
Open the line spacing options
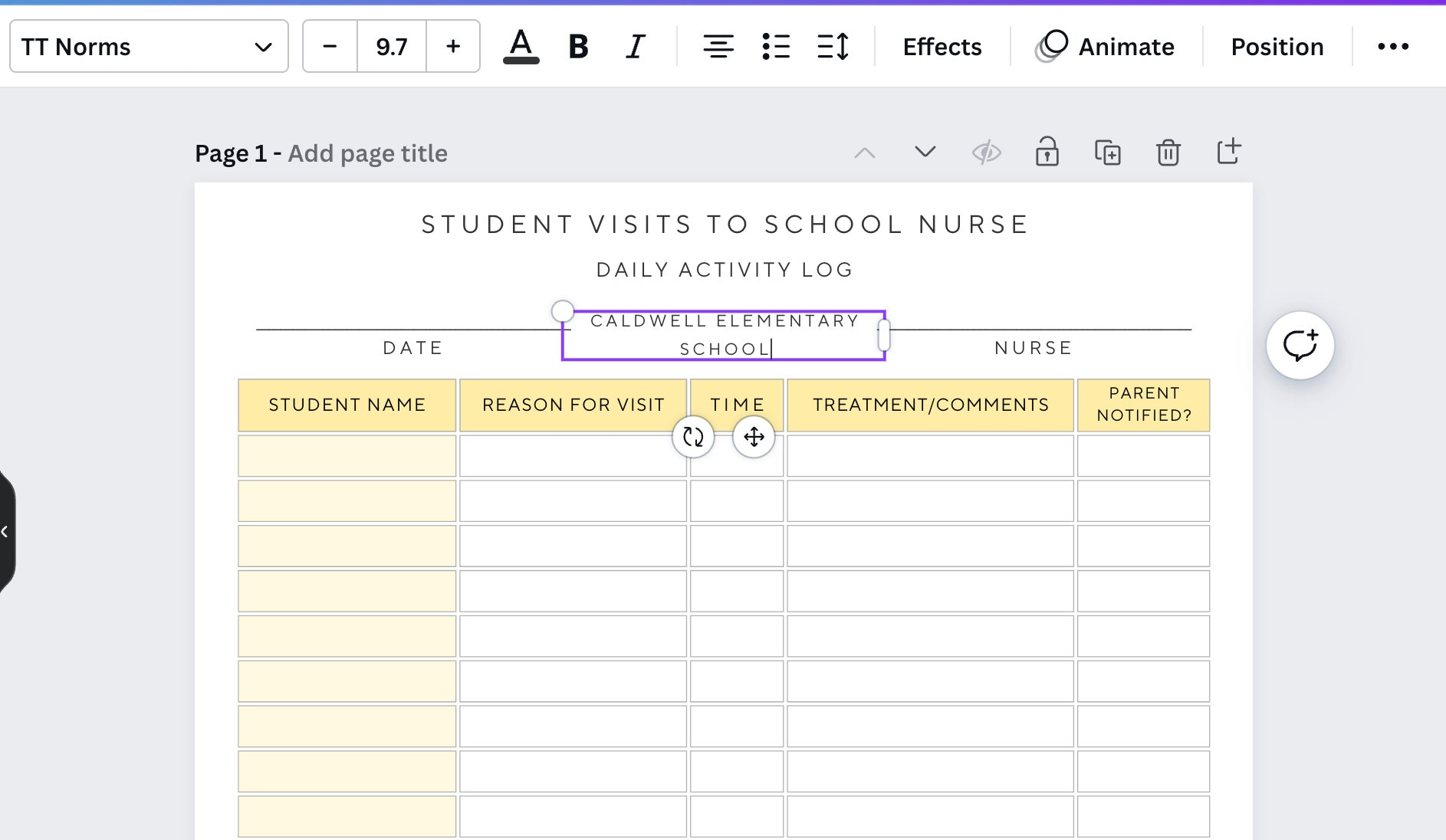point(833,47)
